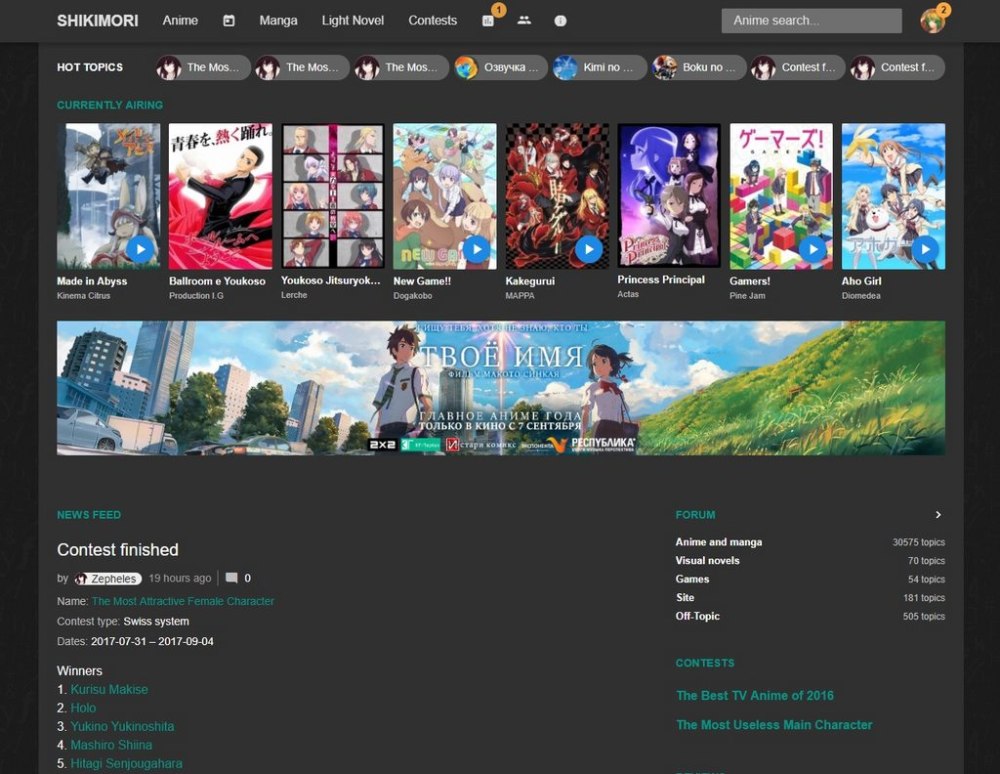Open the info icon in navigation
The image size is (1000, 774).
(561, 20)
